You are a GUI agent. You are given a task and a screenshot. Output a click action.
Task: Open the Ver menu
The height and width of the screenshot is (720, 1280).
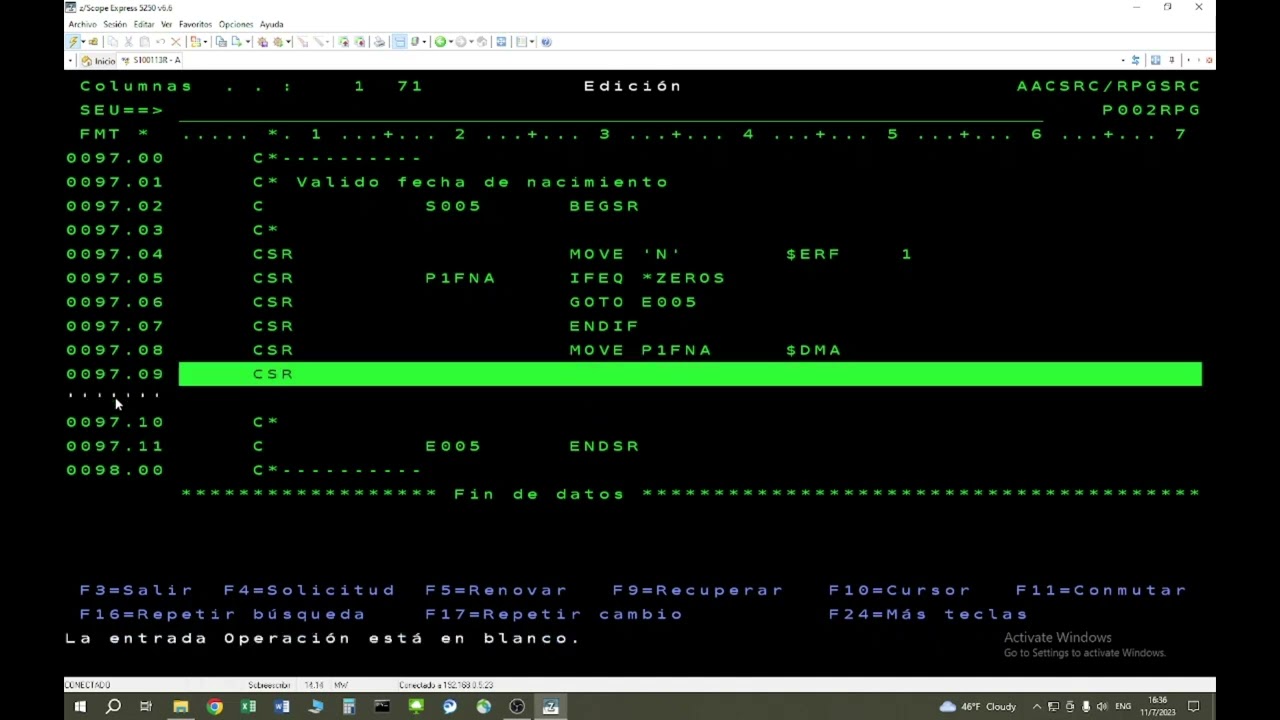pos(166,24)
